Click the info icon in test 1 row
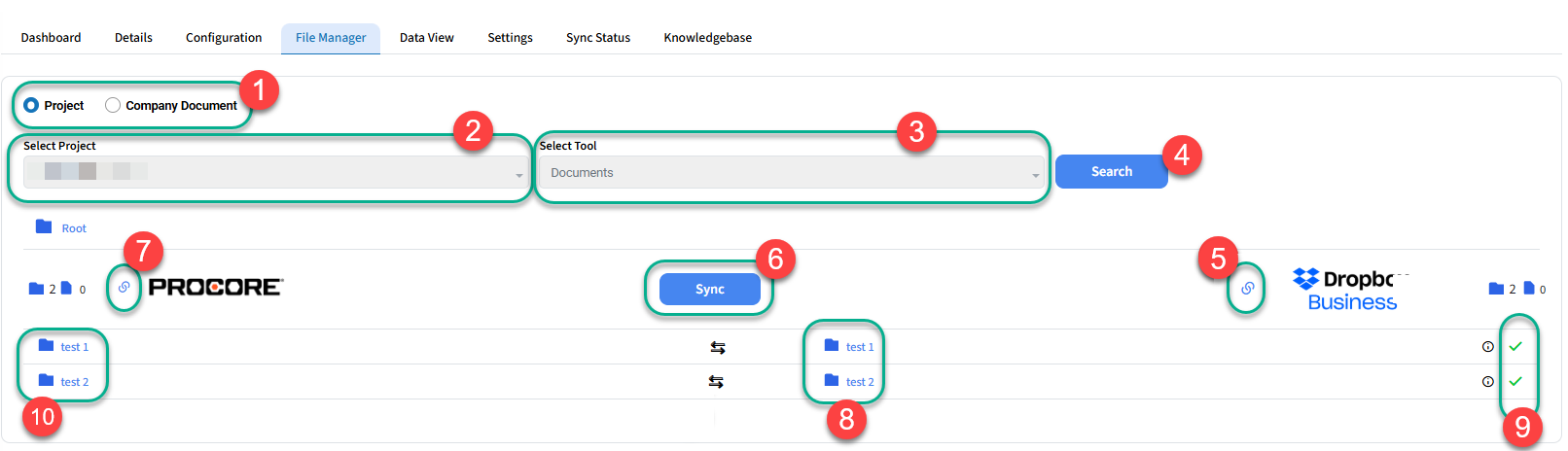1568x451 pixels. (1487, 347)
